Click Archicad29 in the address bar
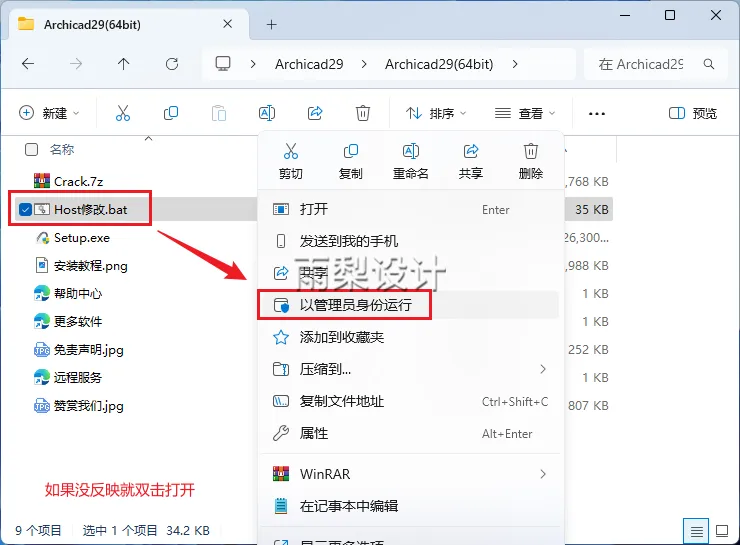 309,64
